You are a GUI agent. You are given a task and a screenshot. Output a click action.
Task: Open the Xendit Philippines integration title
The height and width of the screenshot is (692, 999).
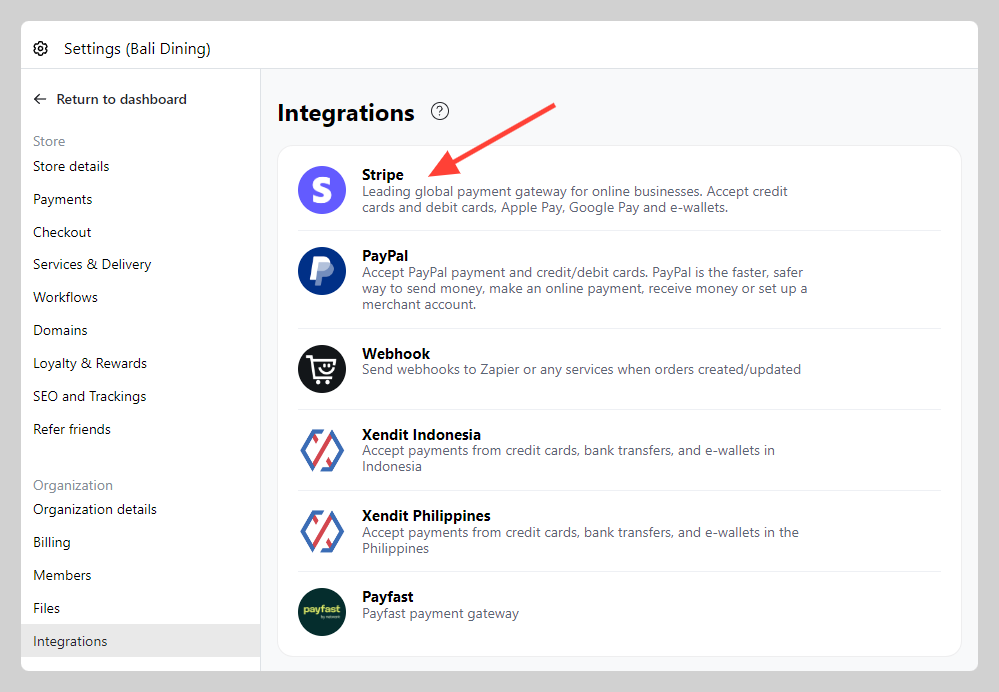(x=426, y=515)
